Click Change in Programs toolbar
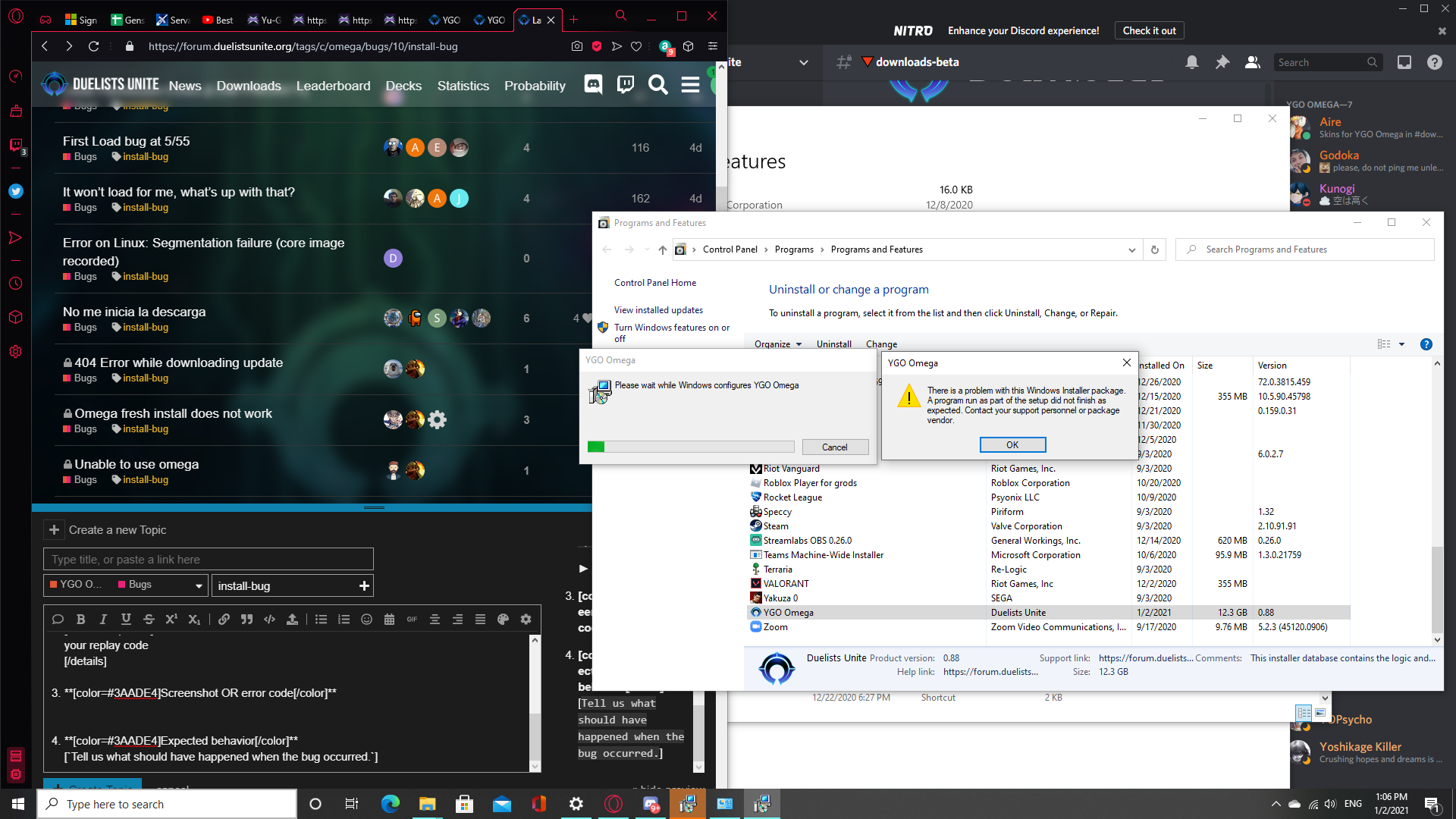 click(881, 344)
